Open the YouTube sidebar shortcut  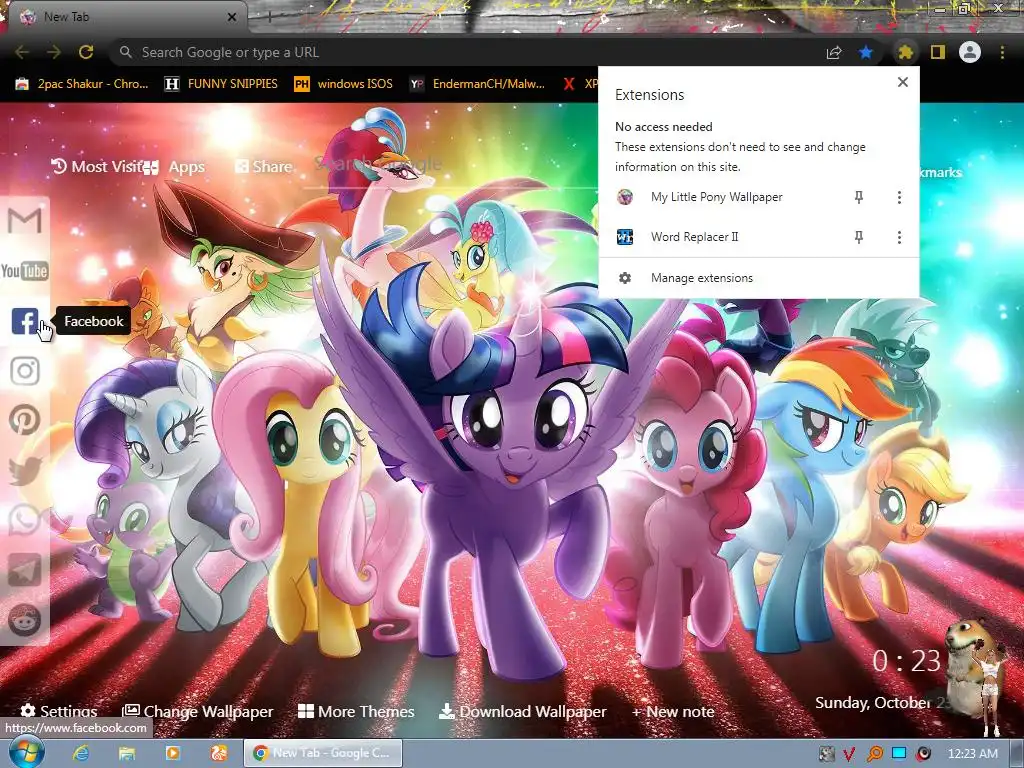(x=25, y=270)
